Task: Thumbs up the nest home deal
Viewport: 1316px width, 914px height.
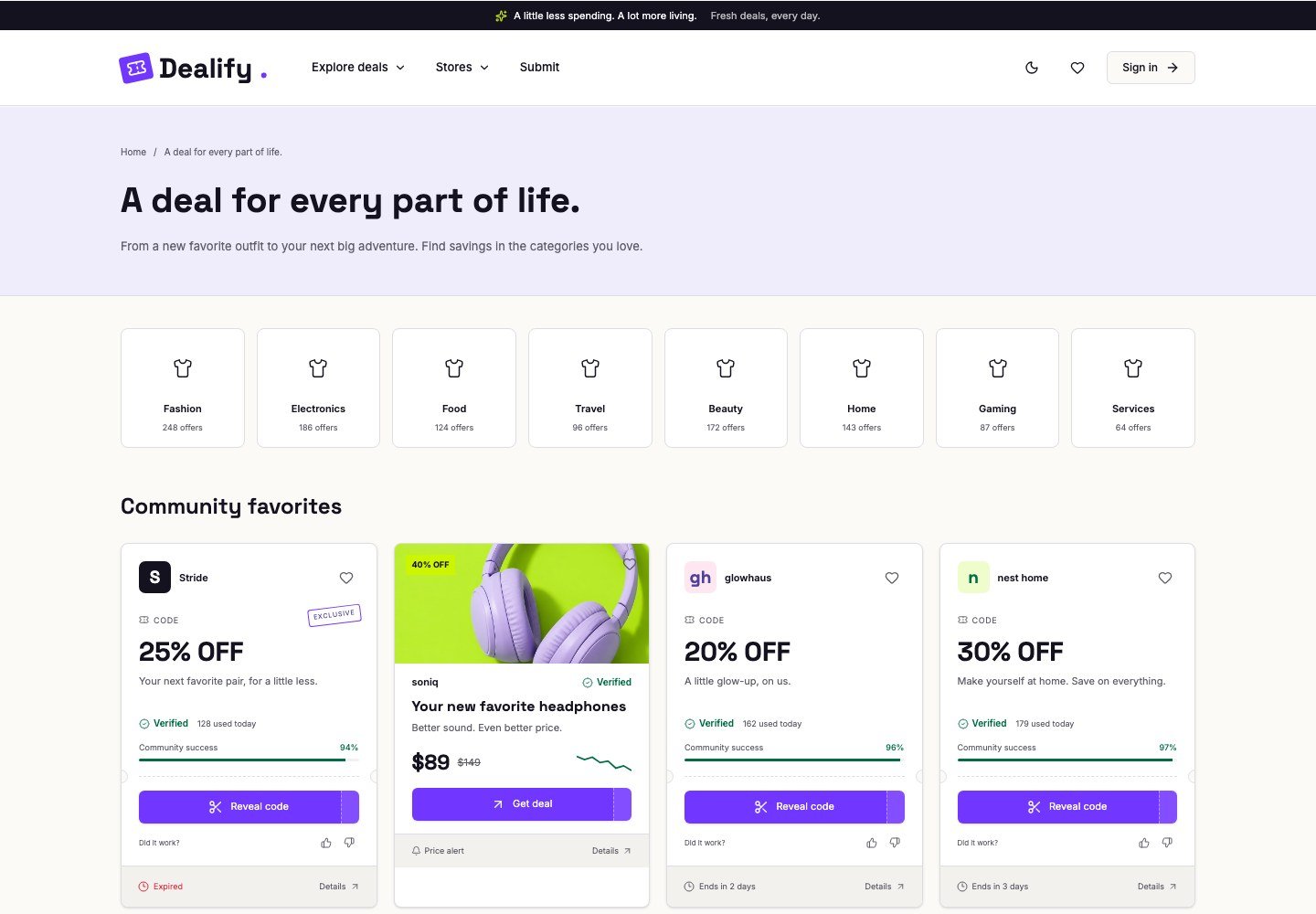Action: (1144, 843)
